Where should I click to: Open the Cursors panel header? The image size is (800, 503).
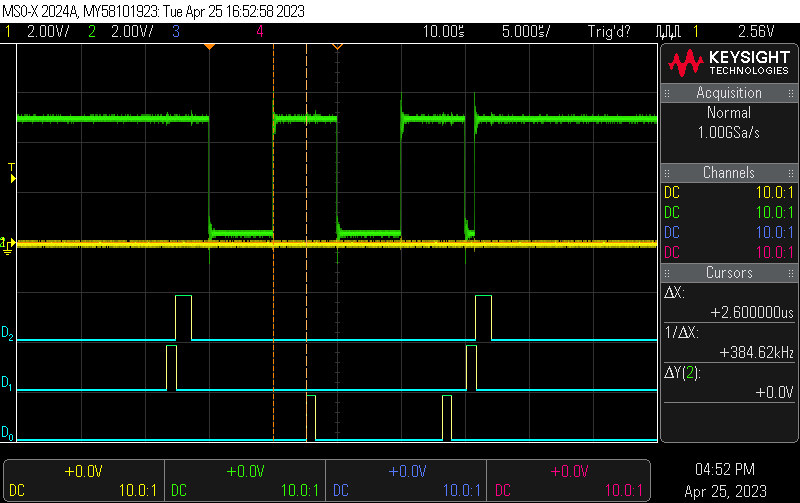tap(729, 273)
